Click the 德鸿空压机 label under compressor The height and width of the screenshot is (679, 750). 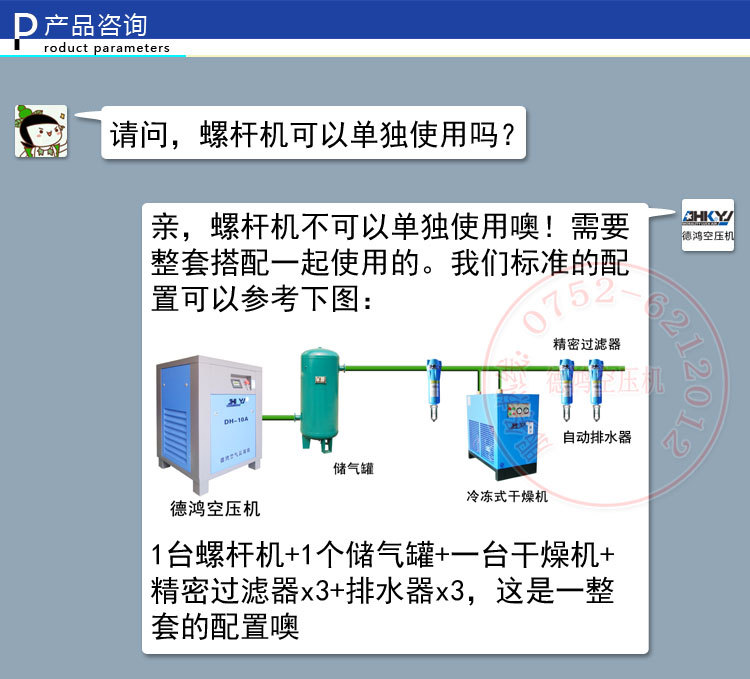coord(215,508)
